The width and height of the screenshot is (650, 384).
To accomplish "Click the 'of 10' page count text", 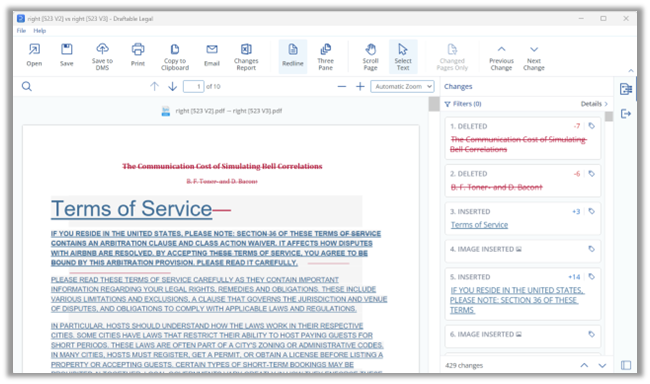I will click(x=213, y=87).
